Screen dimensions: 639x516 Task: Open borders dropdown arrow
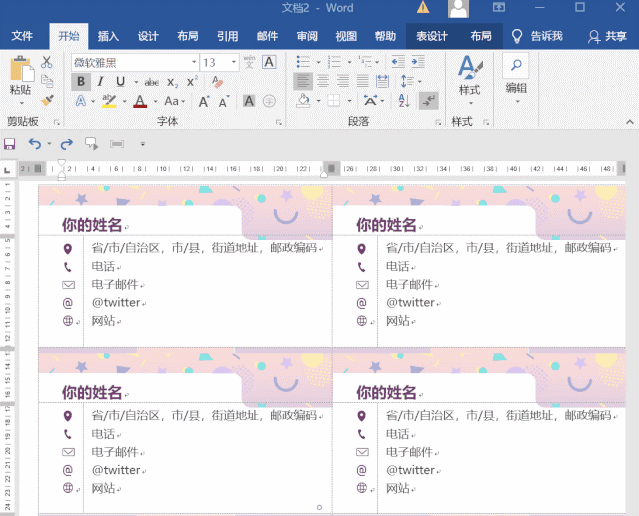[349, 101]
